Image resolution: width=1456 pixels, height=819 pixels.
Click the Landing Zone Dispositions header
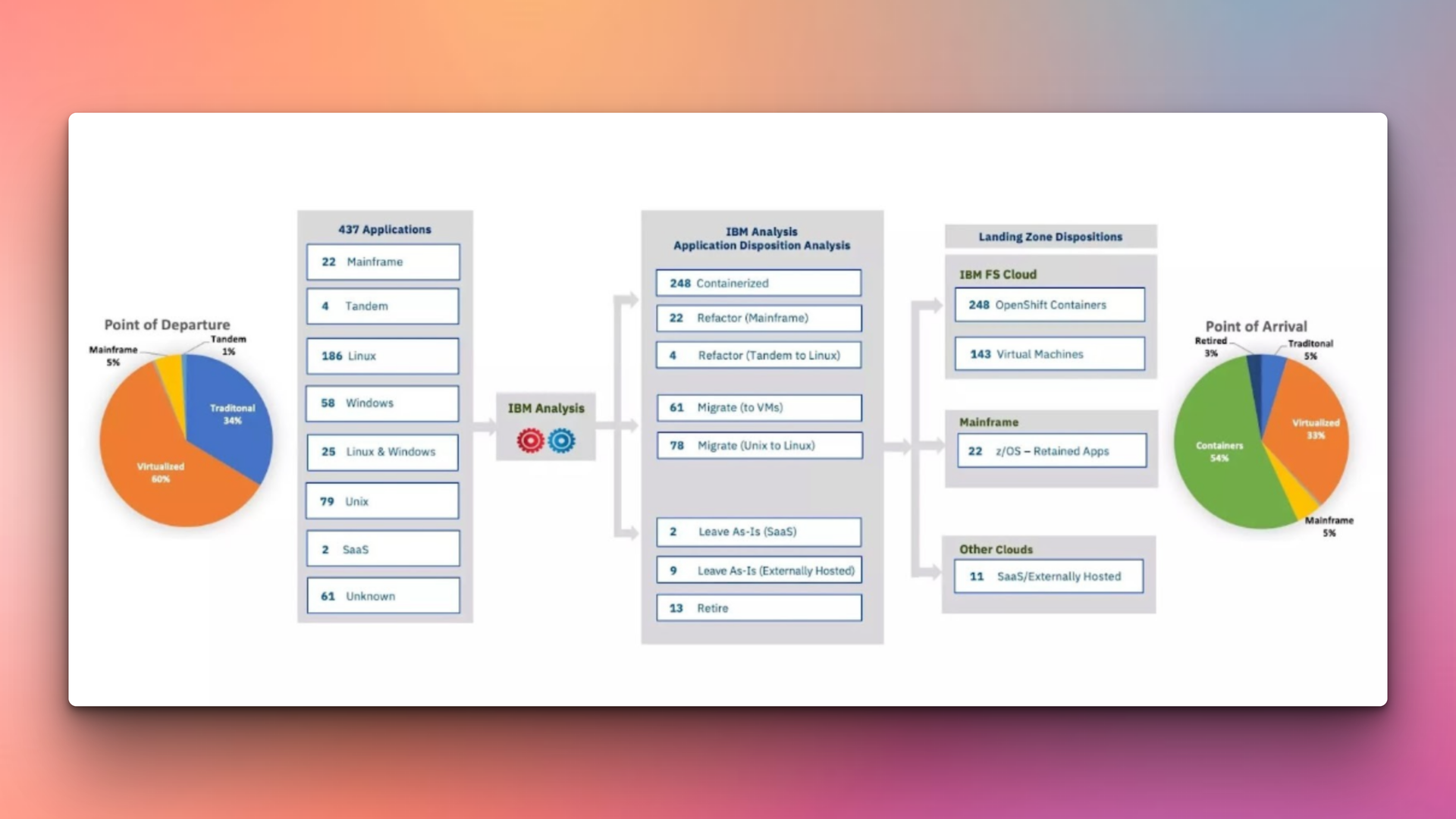1049,237
